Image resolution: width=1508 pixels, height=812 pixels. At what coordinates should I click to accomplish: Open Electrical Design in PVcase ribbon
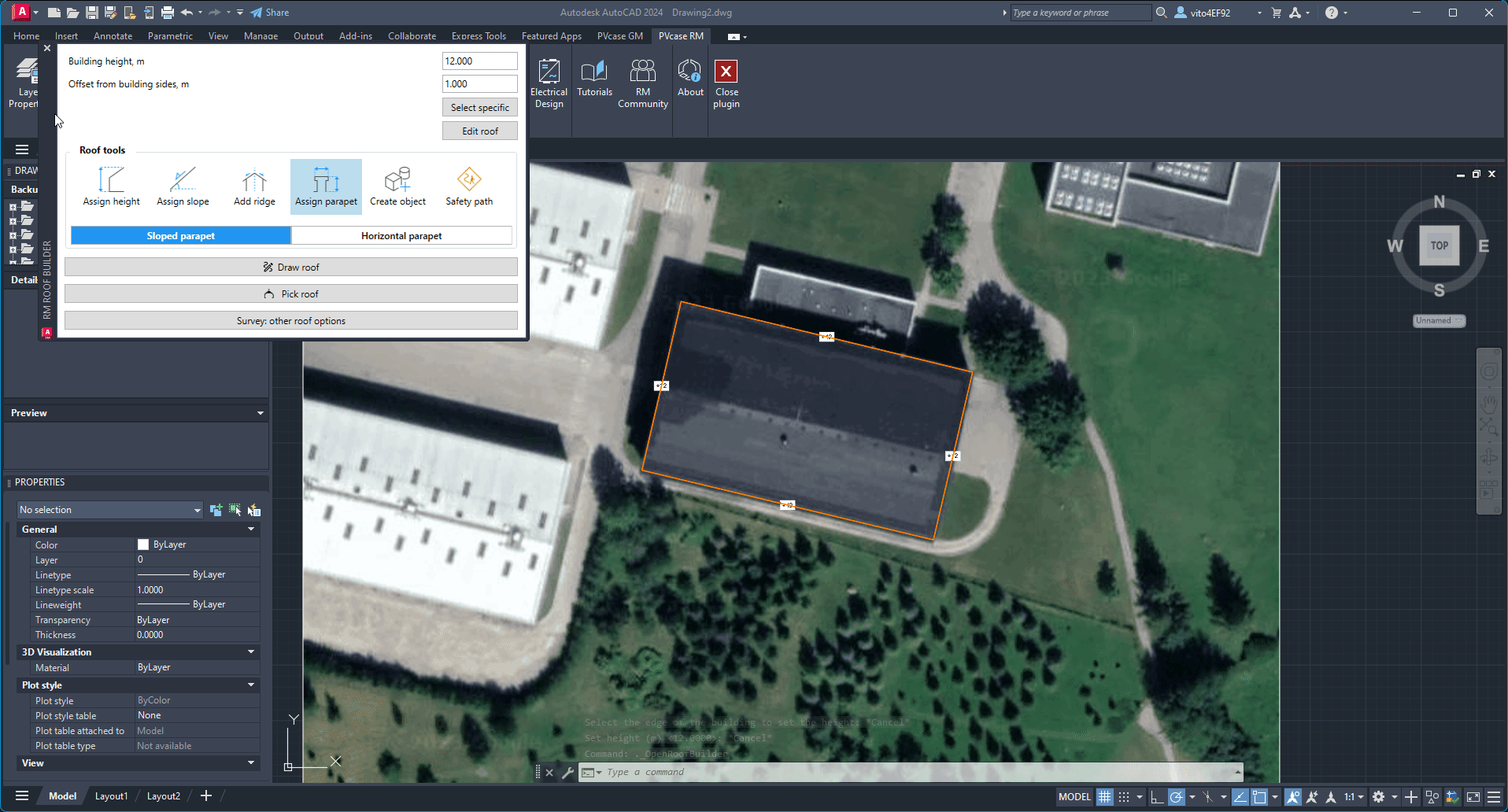(549, 83)
